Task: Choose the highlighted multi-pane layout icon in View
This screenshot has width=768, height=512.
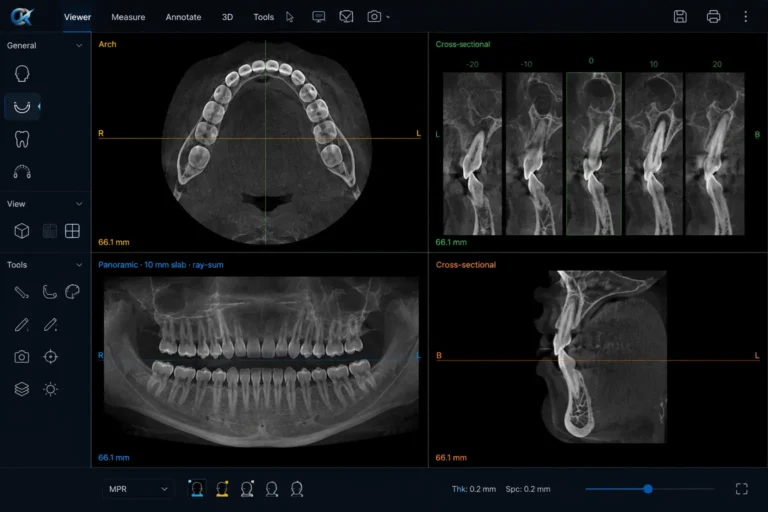Action: [x=49, y=231]
